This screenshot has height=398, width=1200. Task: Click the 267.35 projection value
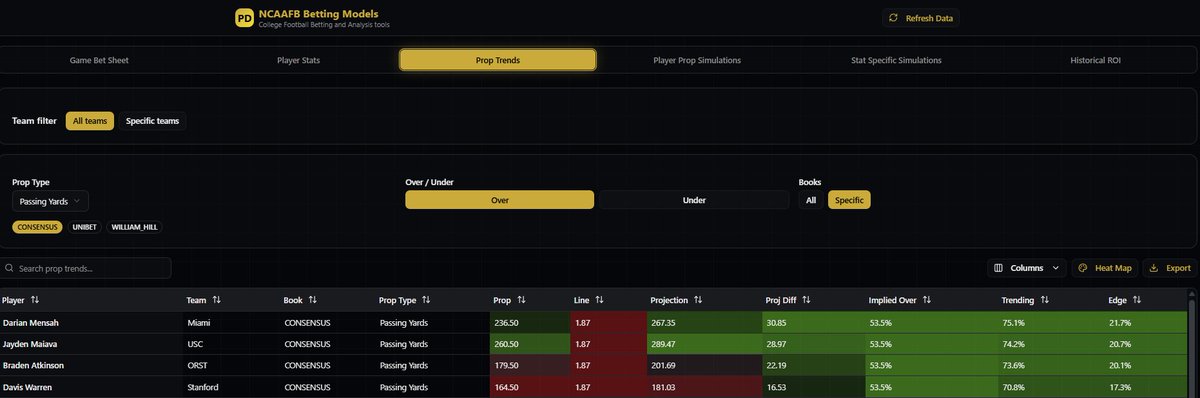(664, 323)
